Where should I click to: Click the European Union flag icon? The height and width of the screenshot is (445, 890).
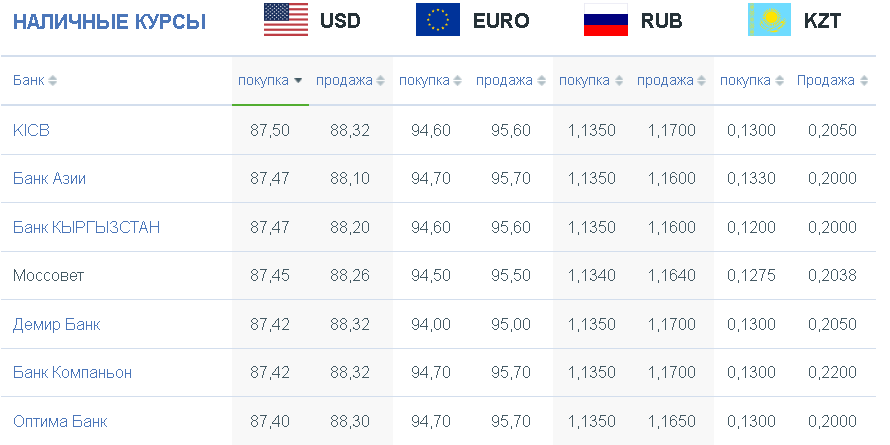[x=438, y=20]
